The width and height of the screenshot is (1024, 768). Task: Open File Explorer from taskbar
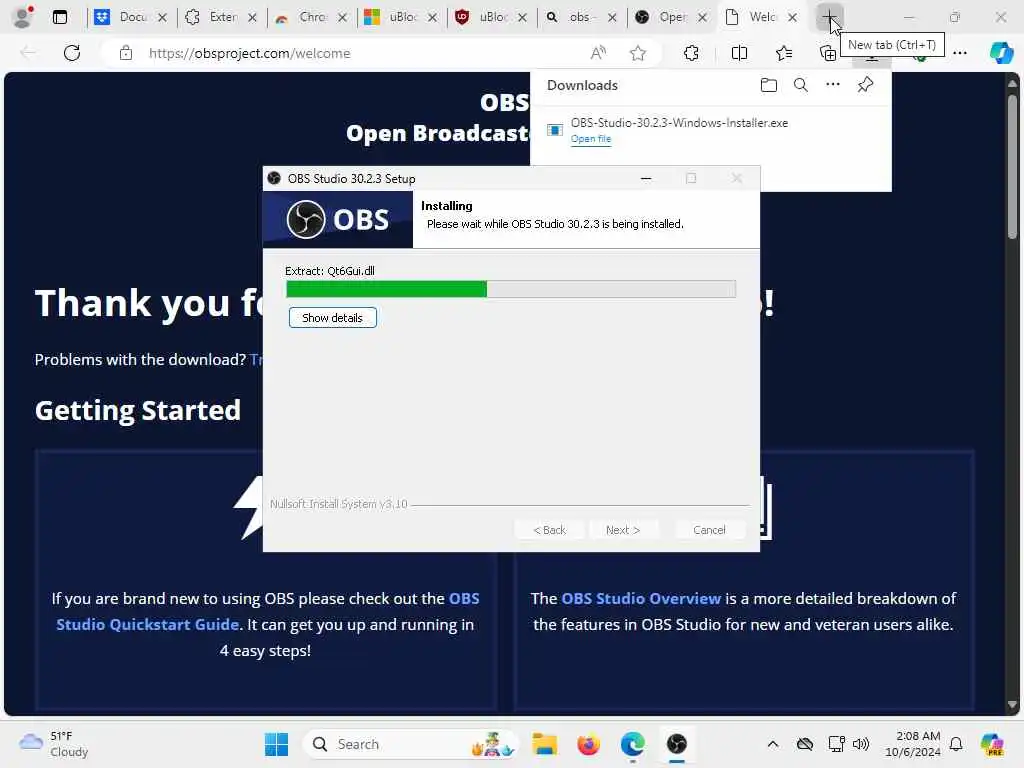544,744
